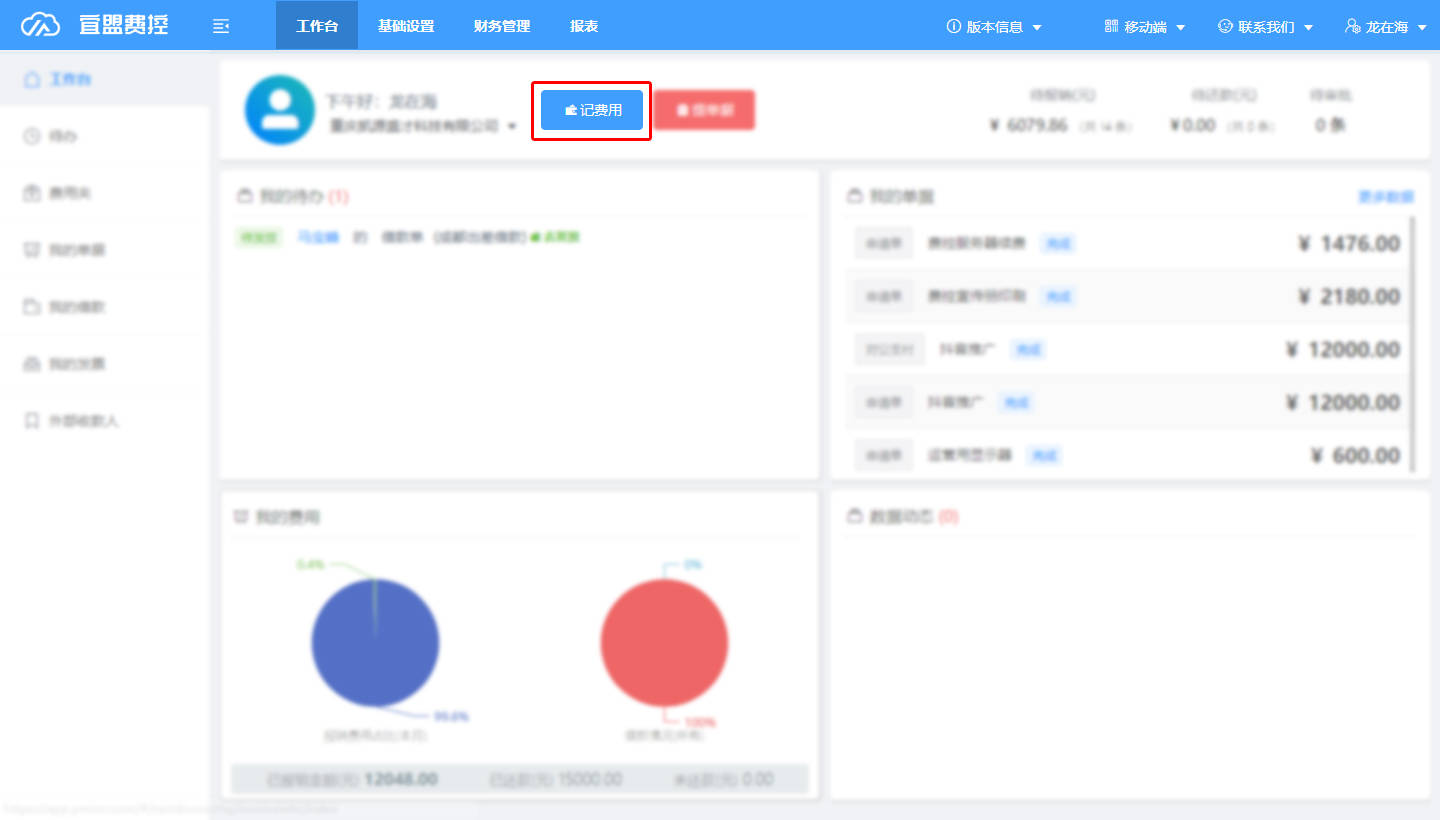Click the 12048.00 figure below the charts
Screen dimensions: 1440x820
(401, 779)
